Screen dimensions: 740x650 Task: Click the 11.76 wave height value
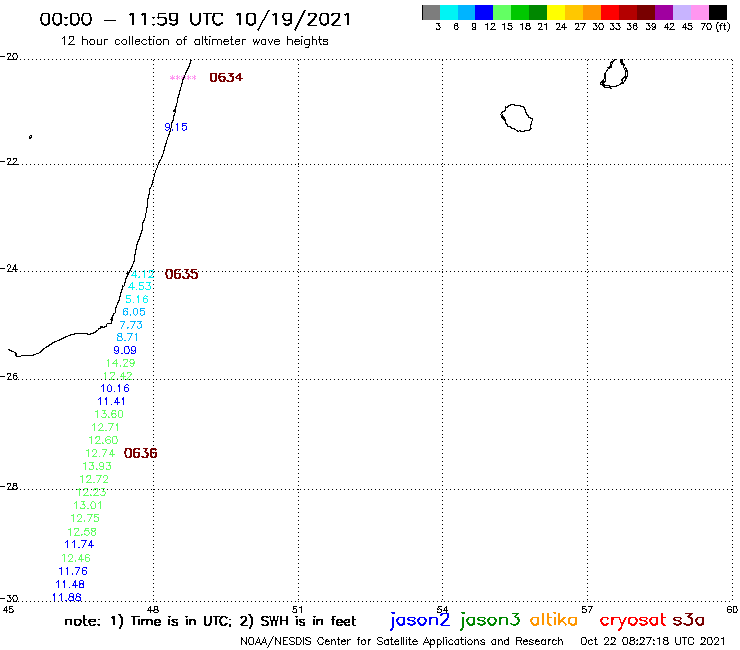pos(73,571)
